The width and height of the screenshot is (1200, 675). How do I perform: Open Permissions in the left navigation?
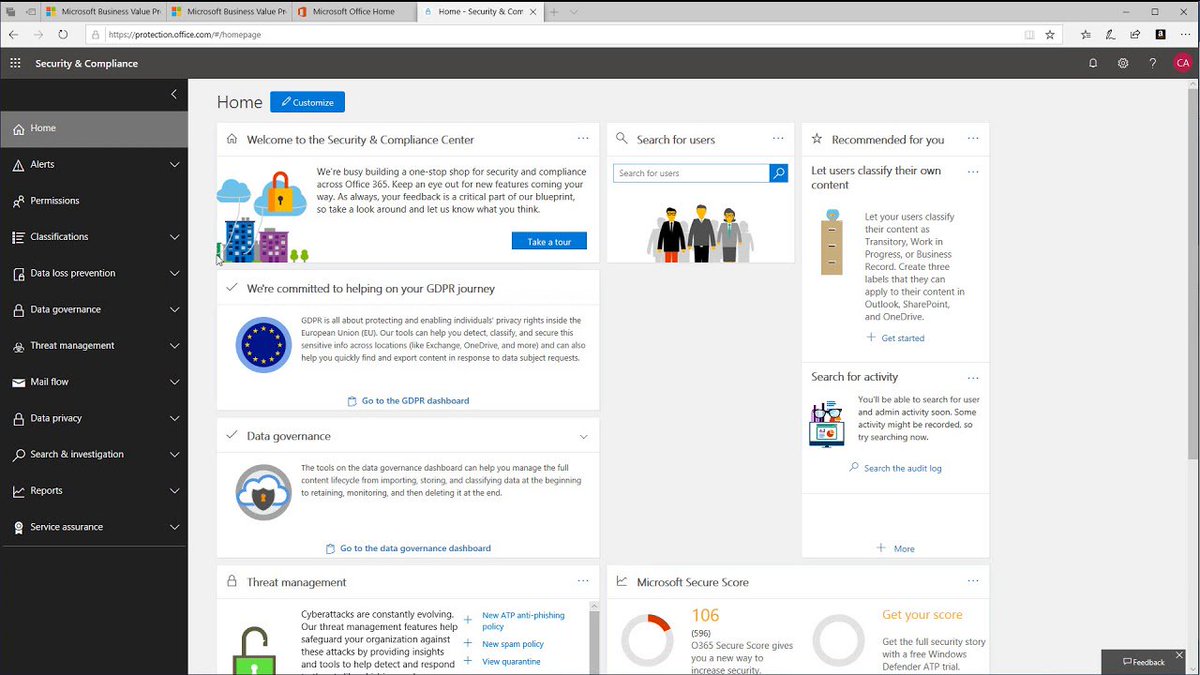(x=94, y=200)
